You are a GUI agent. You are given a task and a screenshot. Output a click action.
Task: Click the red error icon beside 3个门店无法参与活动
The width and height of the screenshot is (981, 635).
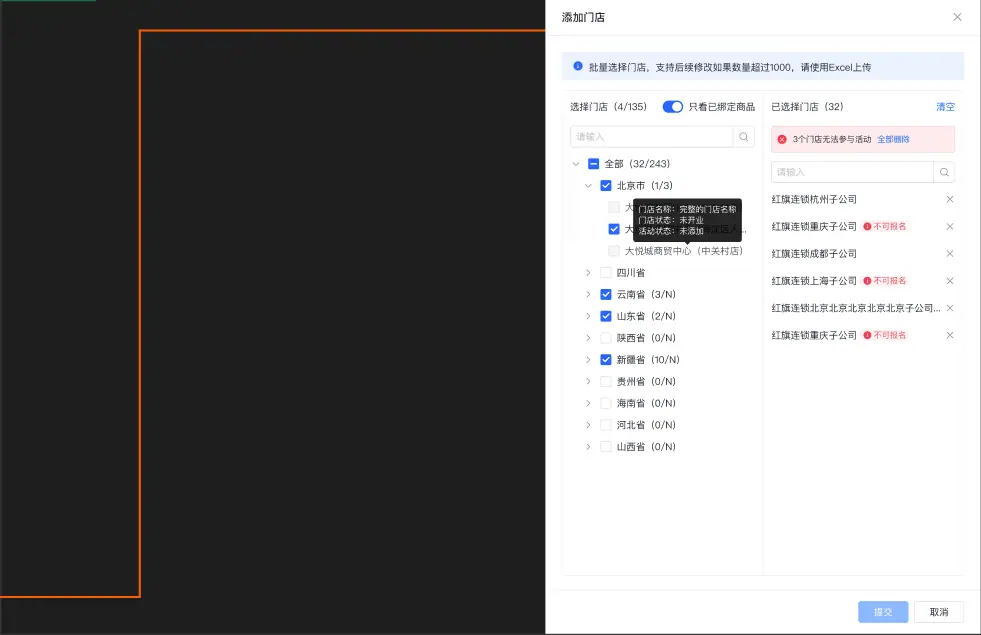pyautogui.click(x=782, y=140)
